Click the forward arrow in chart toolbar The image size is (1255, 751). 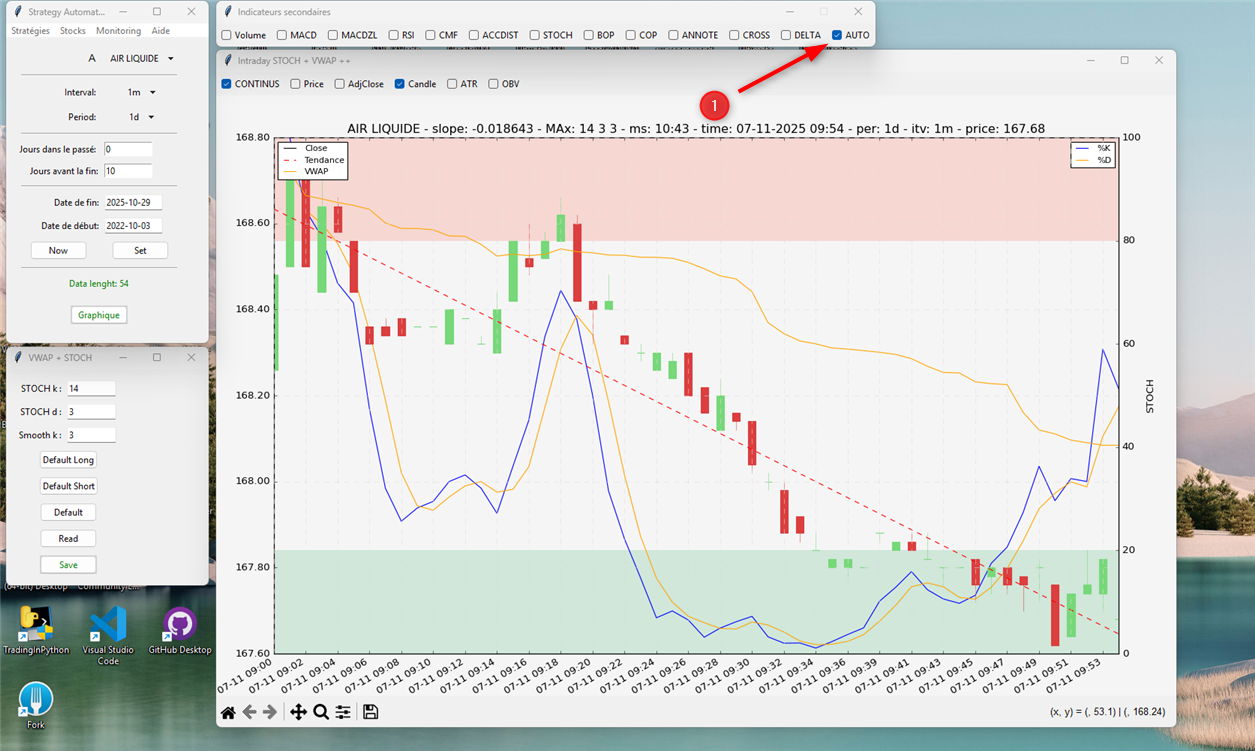click(270, 712)
